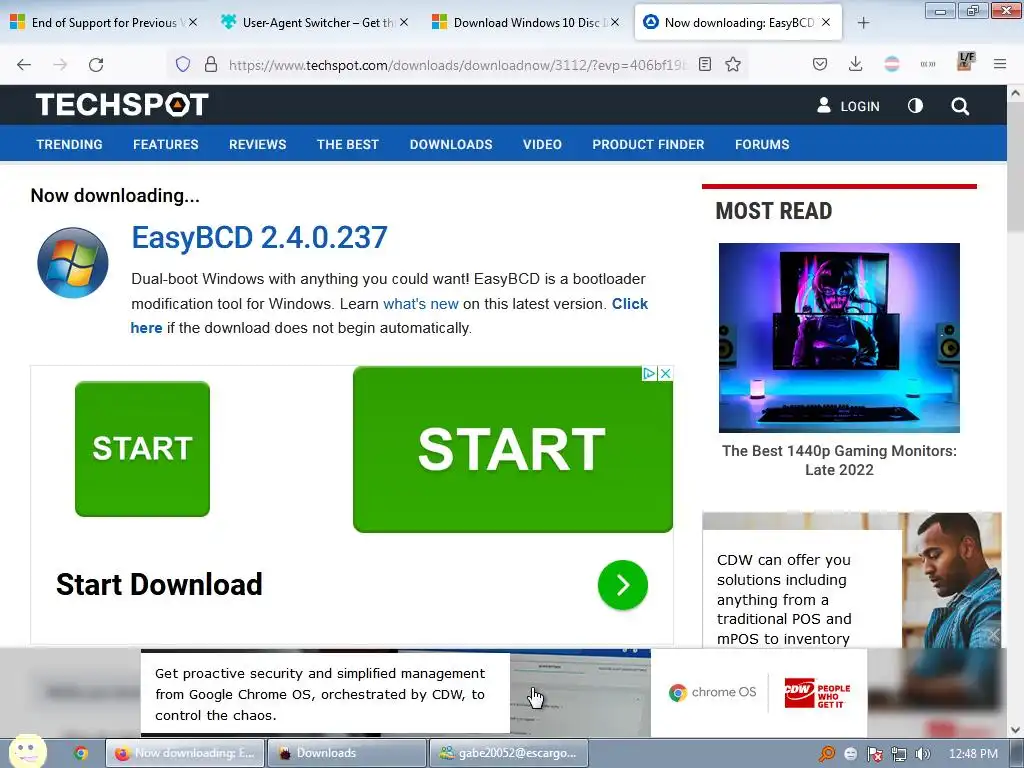Click the volume speaker tray icon
Screen dimensions: 1024x768
pyautogui.click(x=923, y=754)
